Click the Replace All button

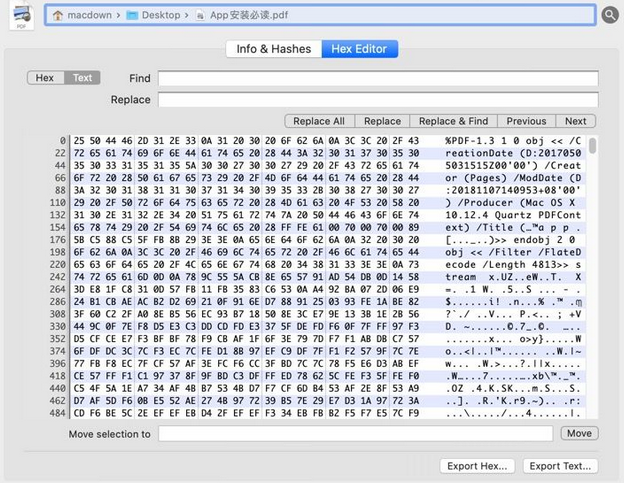[x=319, y=121]
